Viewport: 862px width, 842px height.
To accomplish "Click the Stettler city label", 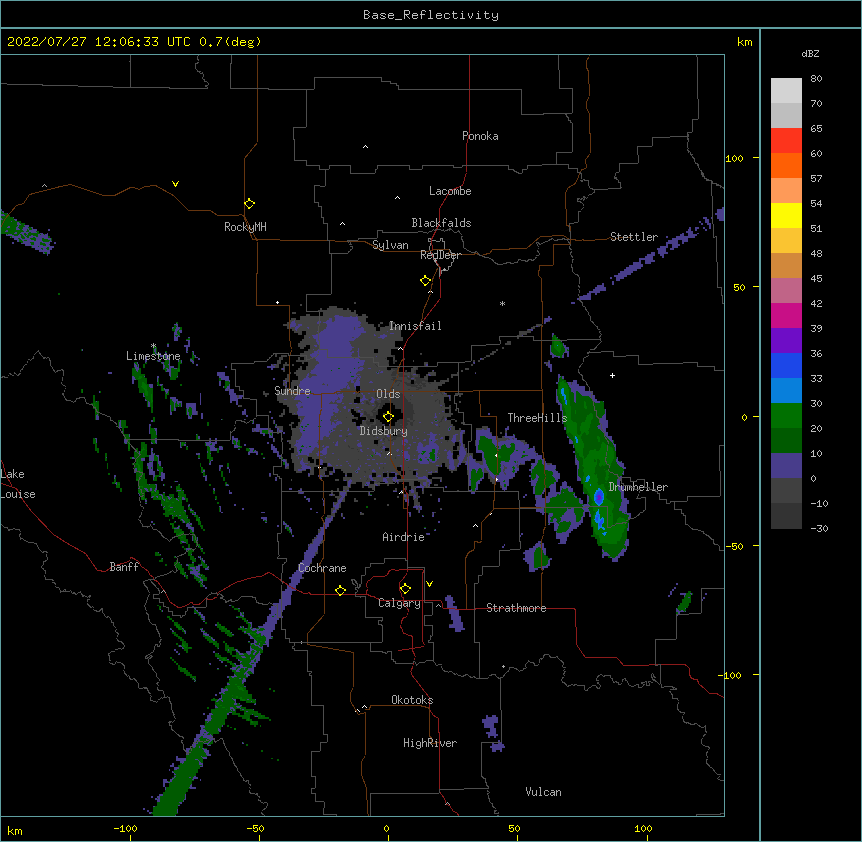I will point(634,237).
